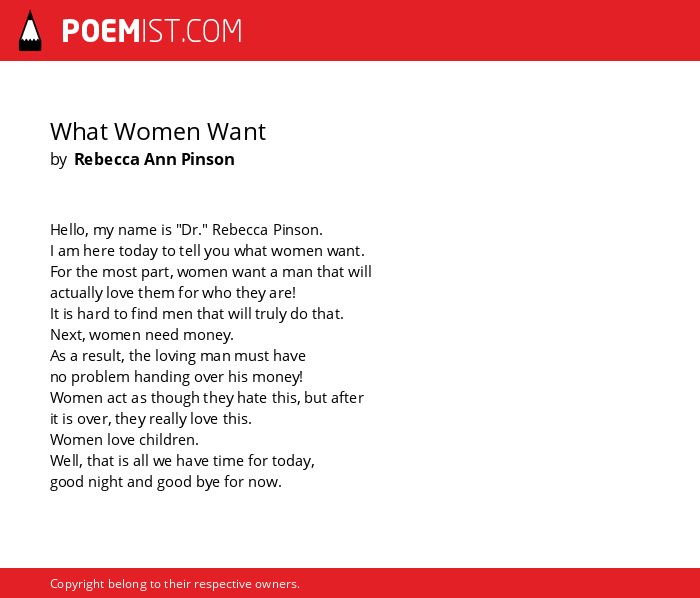Click the line "I am here today"
This screenshot has height=598, width=700.
[x=207, y=251]
